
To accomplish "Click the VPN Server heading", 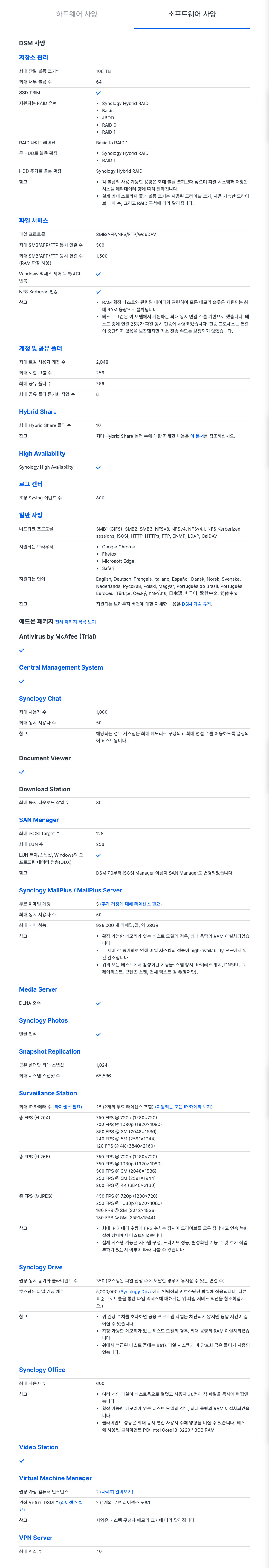I will (x=35, y=1538).
